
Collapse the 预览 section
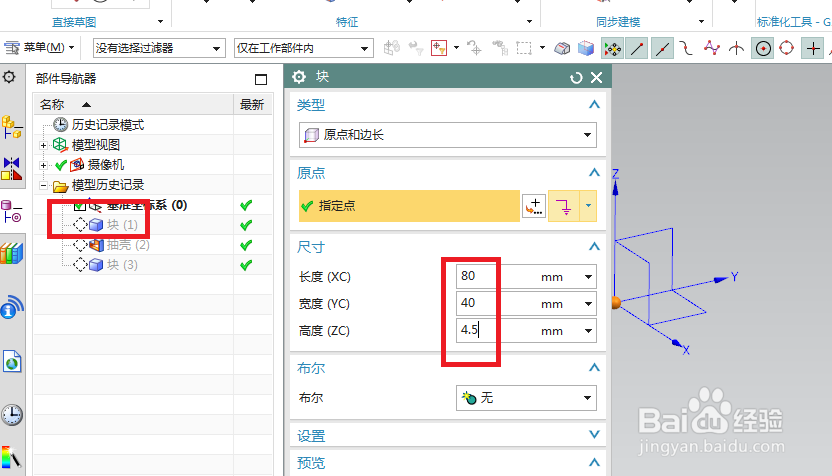594,463
